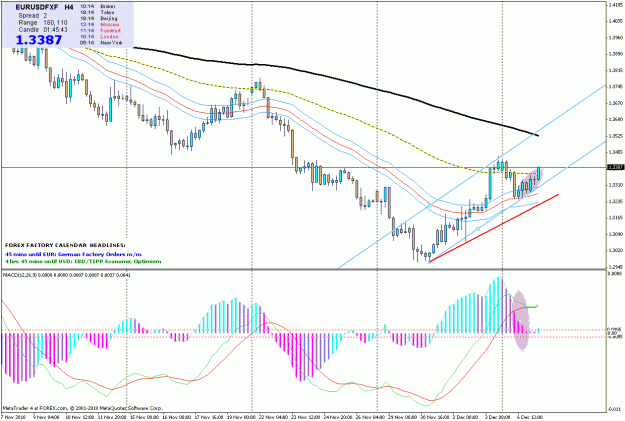Select the New York time row

point(101,43)
